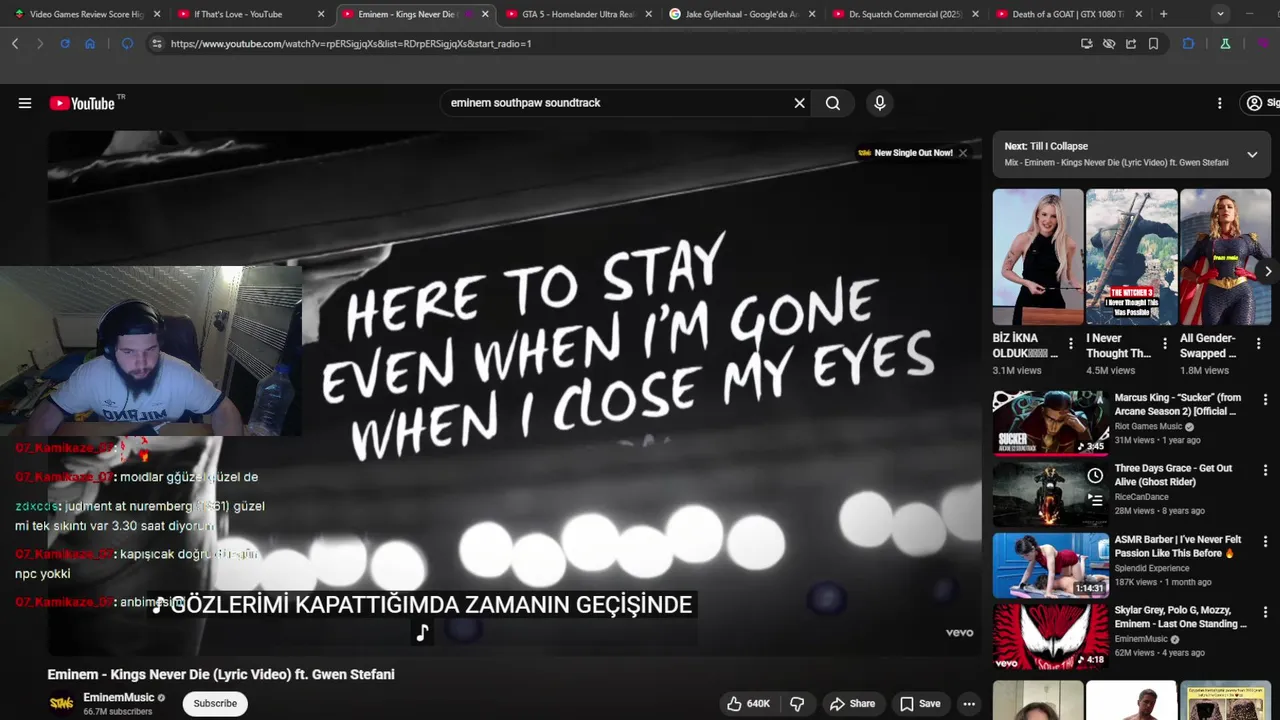Open the browser extensions puzzle icon

(x=1188, y=44)
